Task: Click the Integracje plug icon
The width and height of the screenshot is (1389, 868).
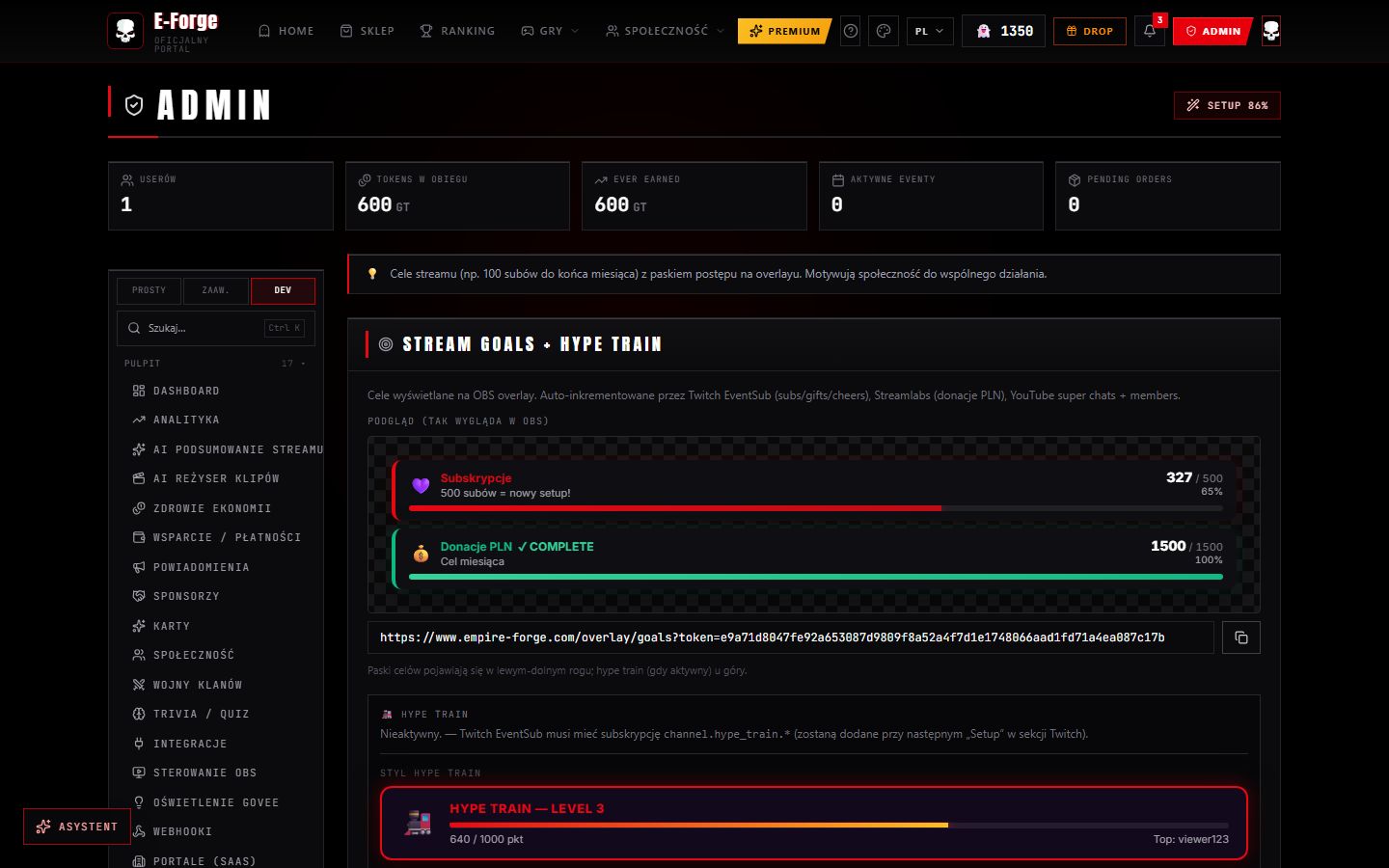Action: (139, 744)
